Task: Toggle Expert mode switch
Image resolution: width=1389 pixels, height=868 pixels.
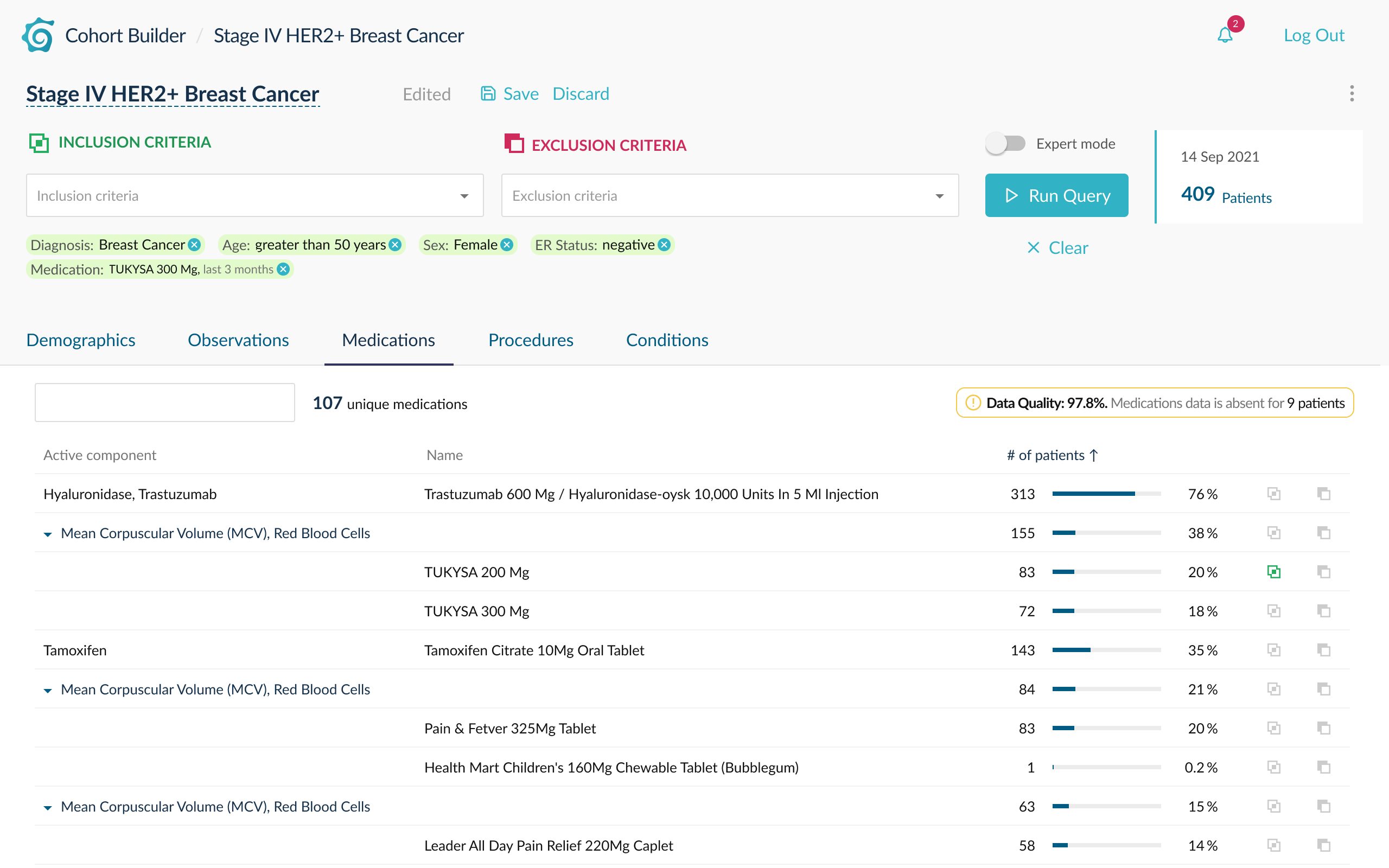Action: pos(1005,144)
